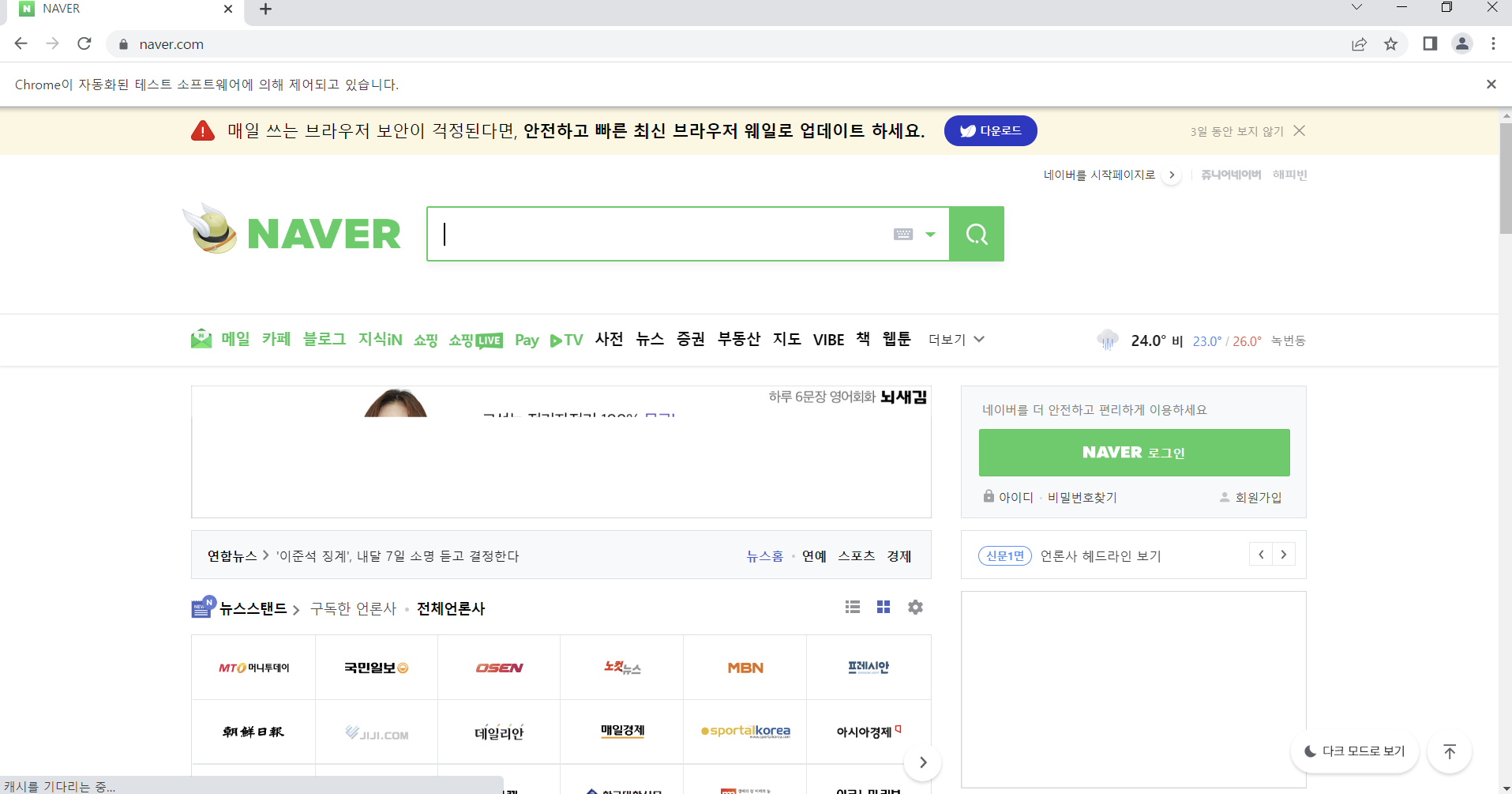Open the Chrome profile avatar
This screenshot has height=794, width=1512.
click(1462, 44)
